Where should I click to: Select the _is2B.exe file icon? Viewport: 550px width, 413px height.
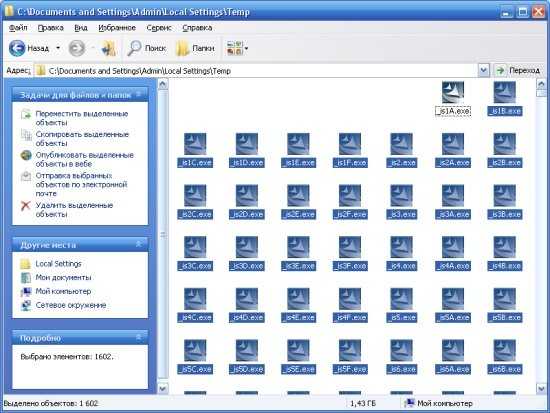[x=504, y=144]
